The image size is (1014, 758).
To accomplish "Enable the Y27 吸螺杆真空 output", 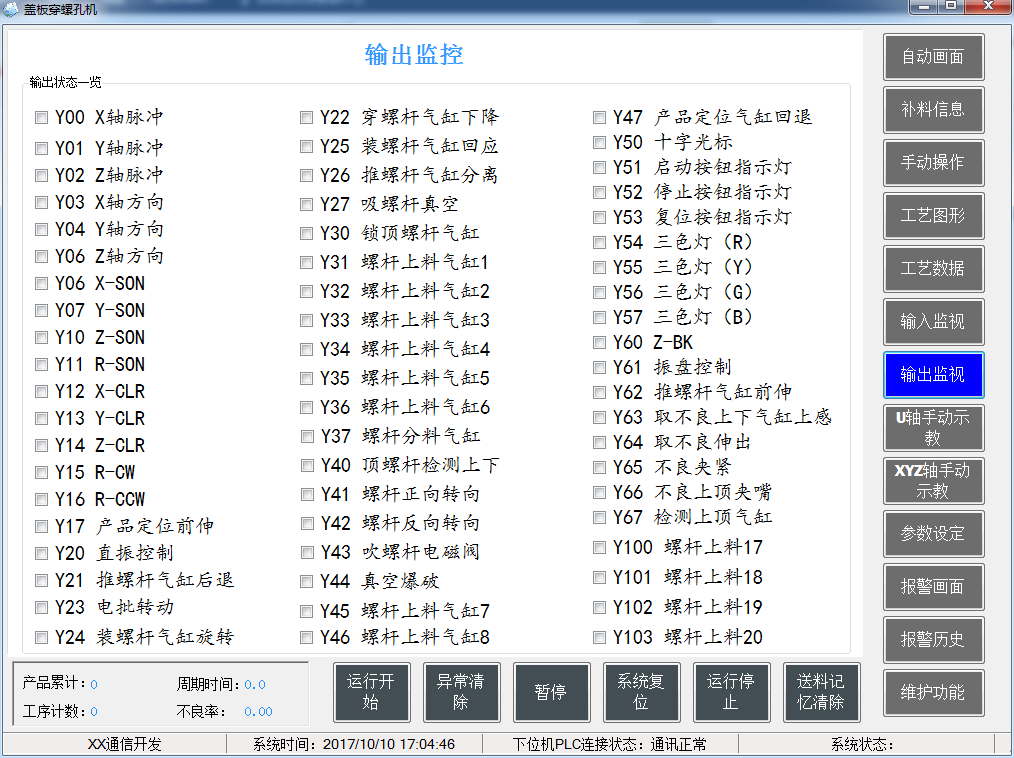I will [306, 204].
